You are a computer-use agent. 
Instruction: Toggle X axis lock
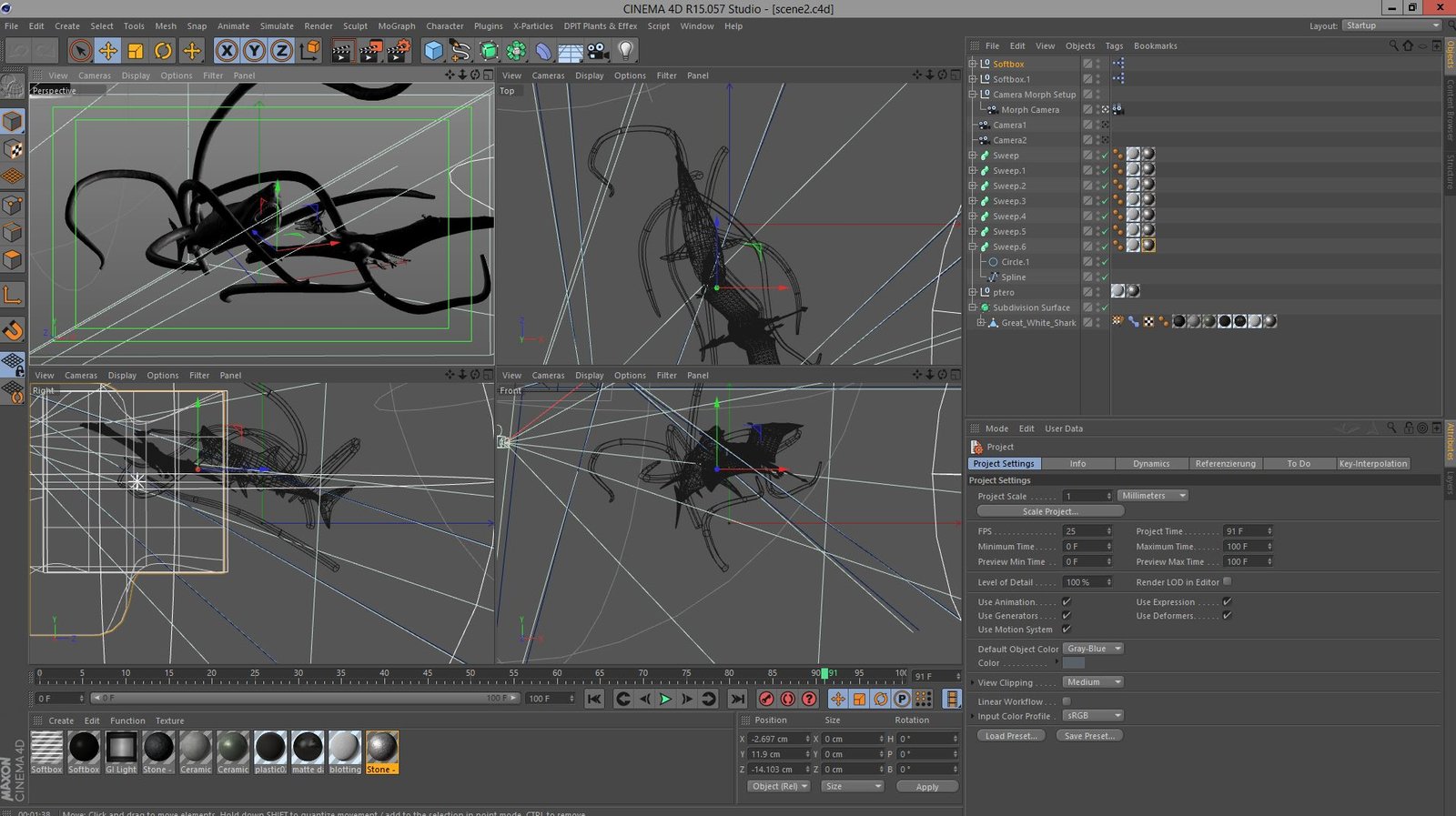click(227, 51)
